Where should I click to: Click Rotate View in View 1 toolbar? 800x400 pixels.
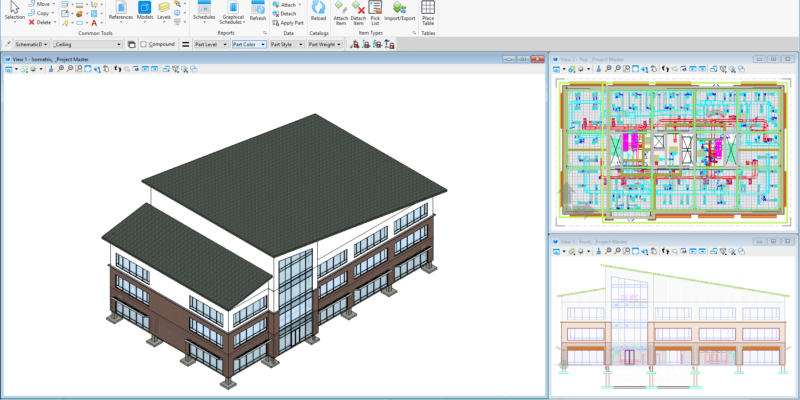pos(97,69)
